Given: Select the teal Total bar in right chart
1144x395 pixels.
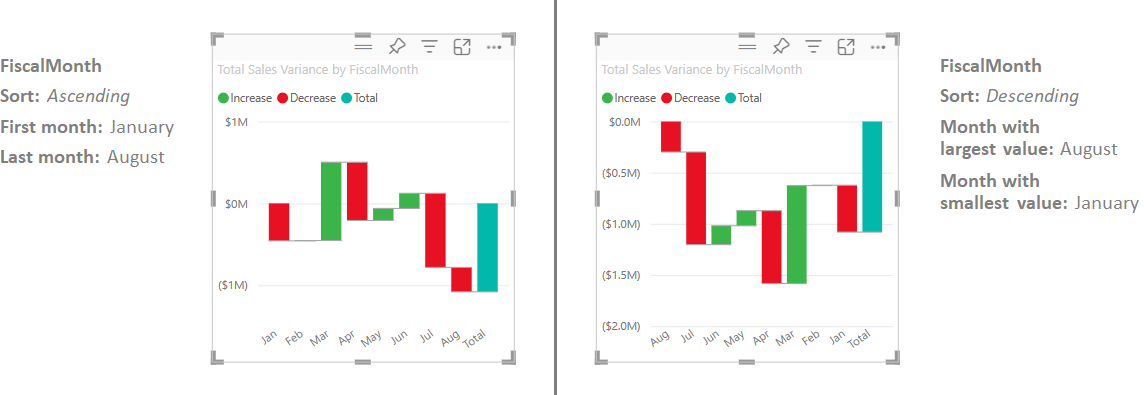Looking at the screenshot, I should [x=872, y=177].
